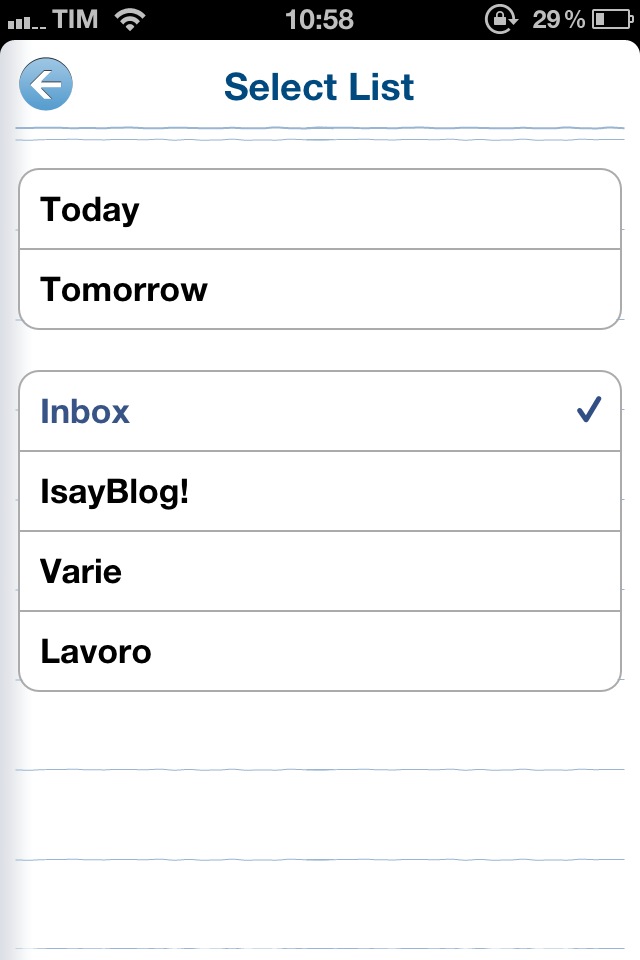Screen dimensions: 640x960
Task: Tap the battery indicator icon
Action: 612,20
